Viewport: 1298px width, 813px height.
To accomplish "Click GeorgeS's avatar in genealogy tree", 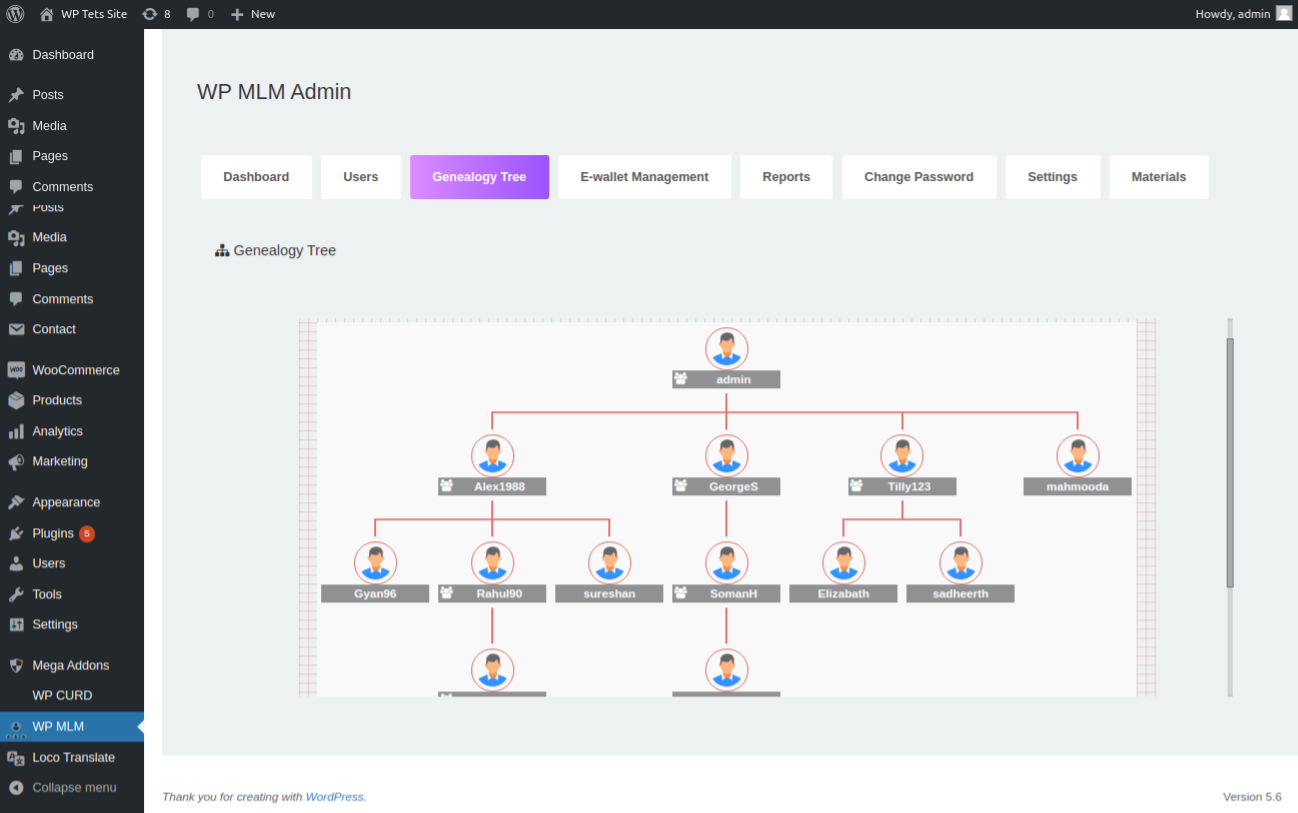I will point(726,455).
